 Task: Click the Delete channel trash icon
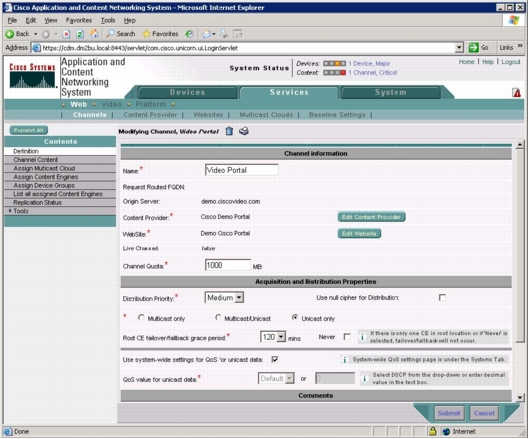(229, 131)
